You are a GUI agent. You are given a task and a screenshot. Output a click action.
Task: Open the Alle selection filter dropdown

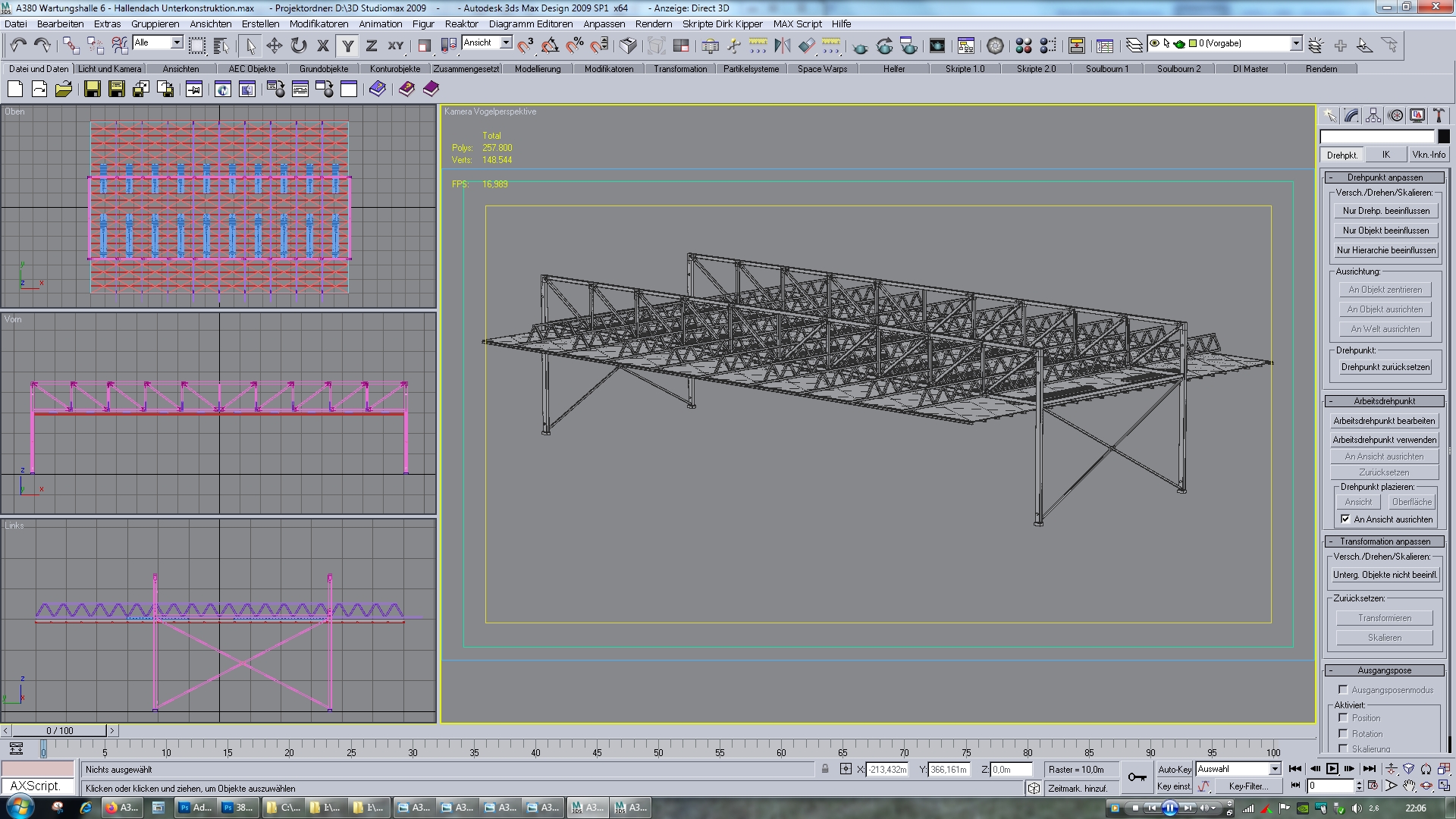click(x=176, y=42)
